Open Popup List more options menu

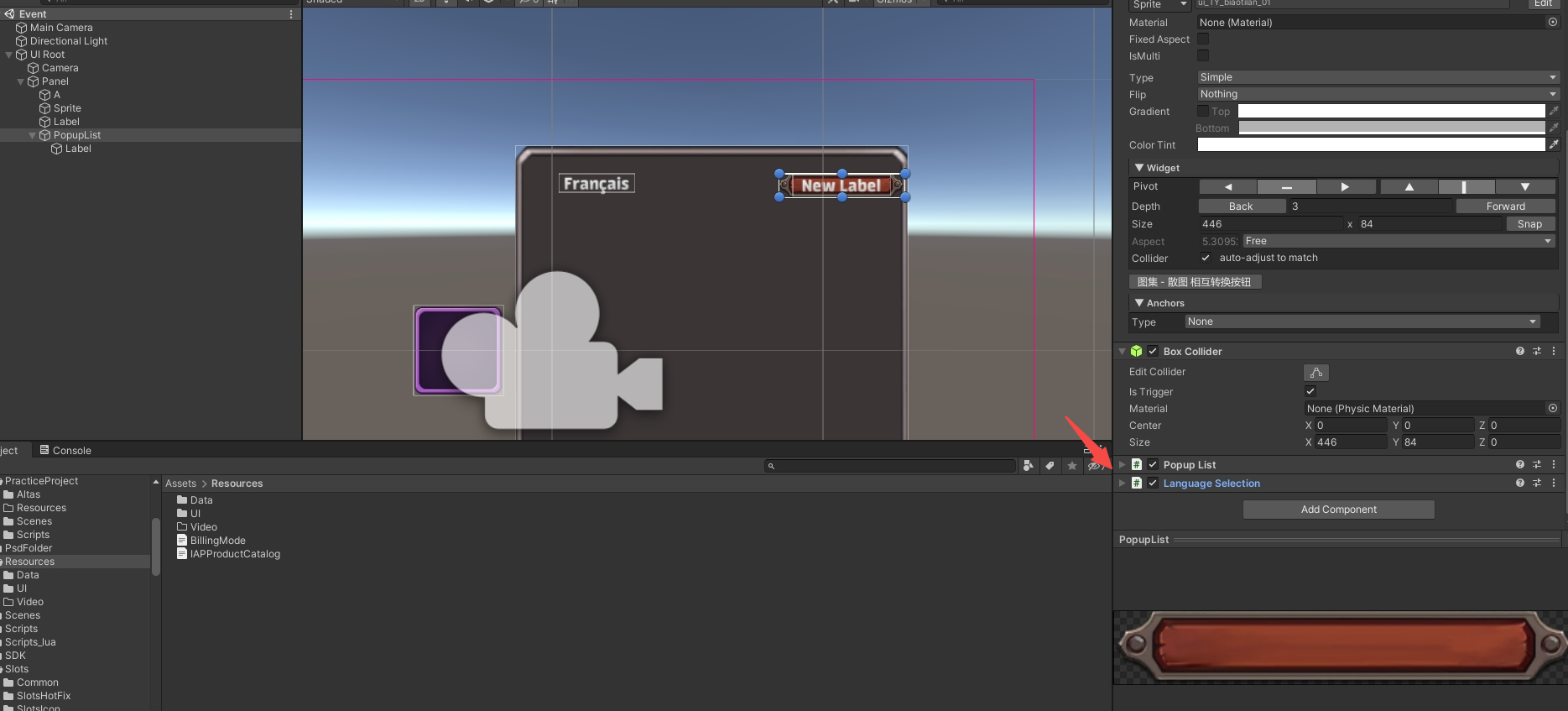click(x=1554, y=465)
